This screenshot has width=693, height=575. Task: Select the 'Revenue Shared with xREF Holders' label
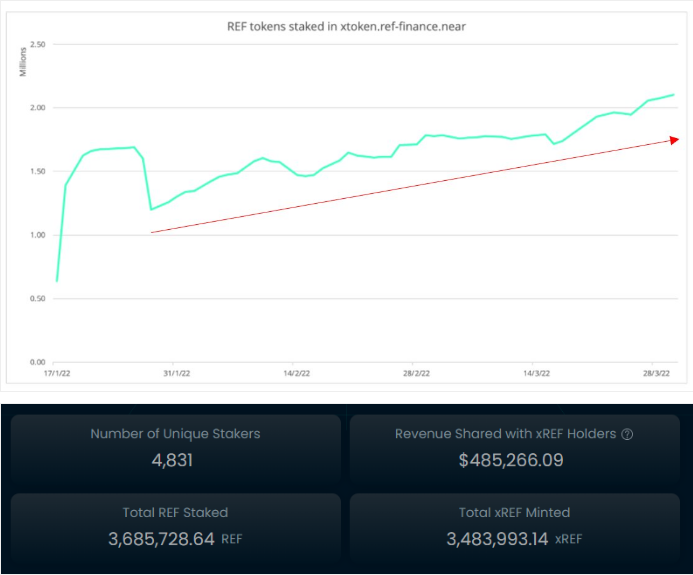pos(505,434)
